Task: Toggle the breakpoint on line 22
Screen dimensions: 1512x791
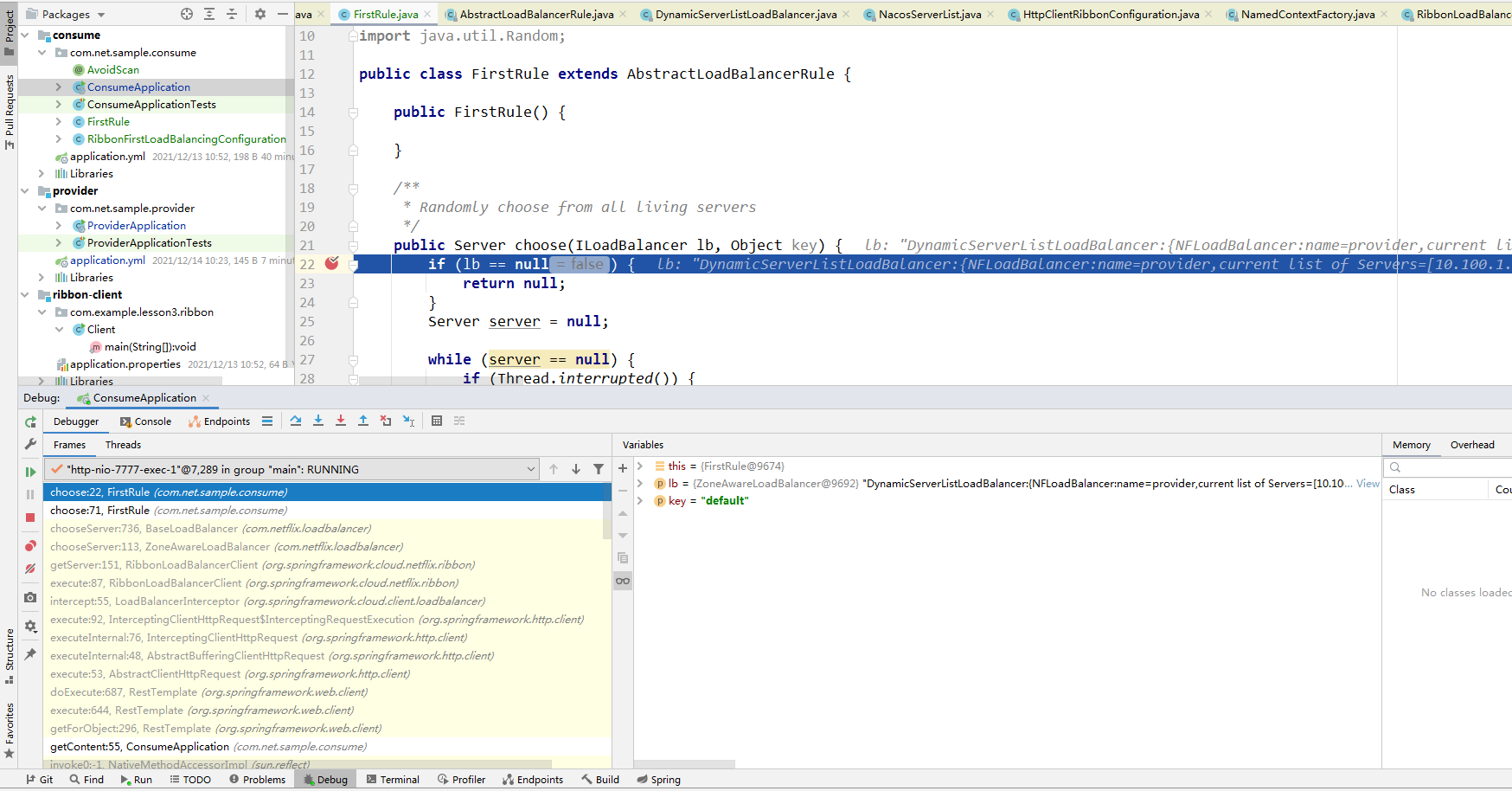Action: 332,264
